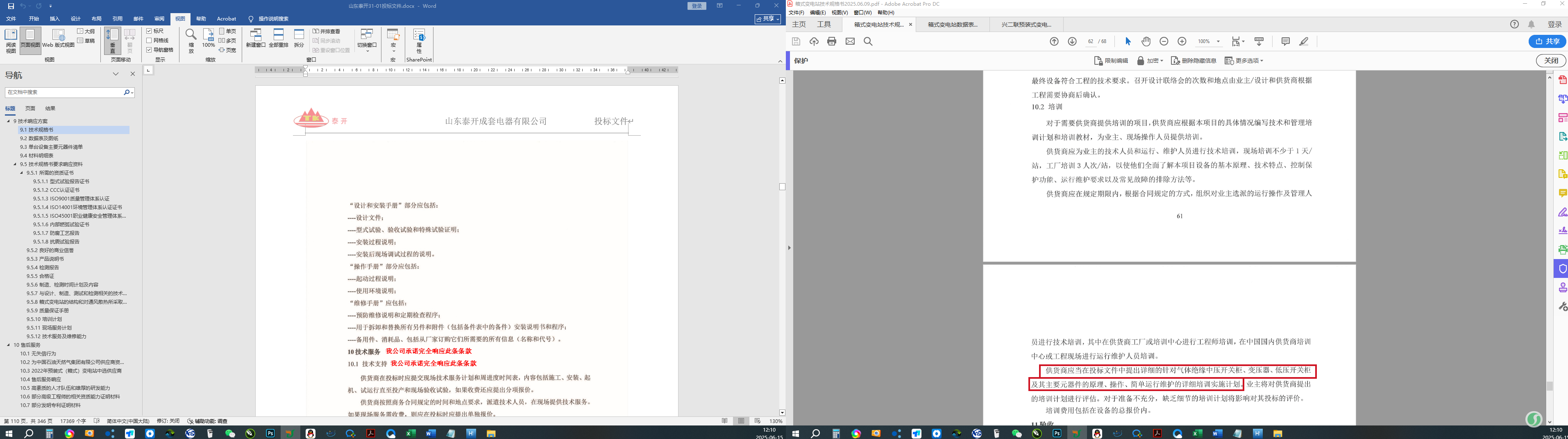Open the 宏 macros dropdown
The height and width of the screenshot is (439, 1568).
pyautogui.click(x=393, y=40)
